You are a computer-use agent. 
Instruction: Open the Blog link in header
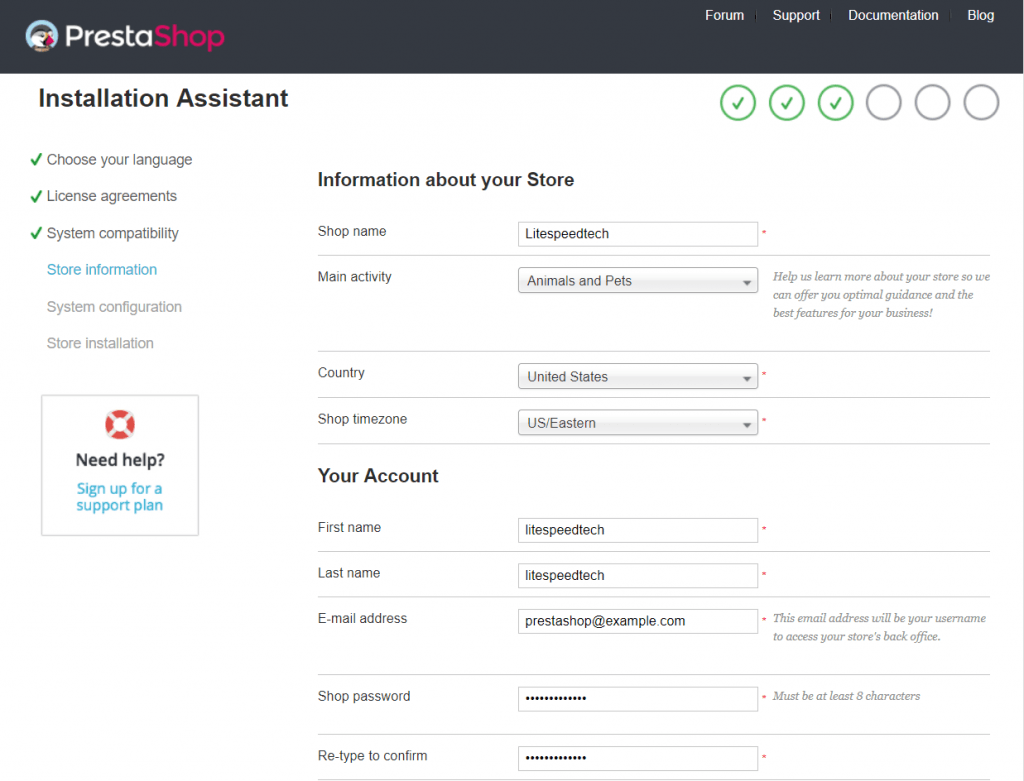click(x=980, y=15)
